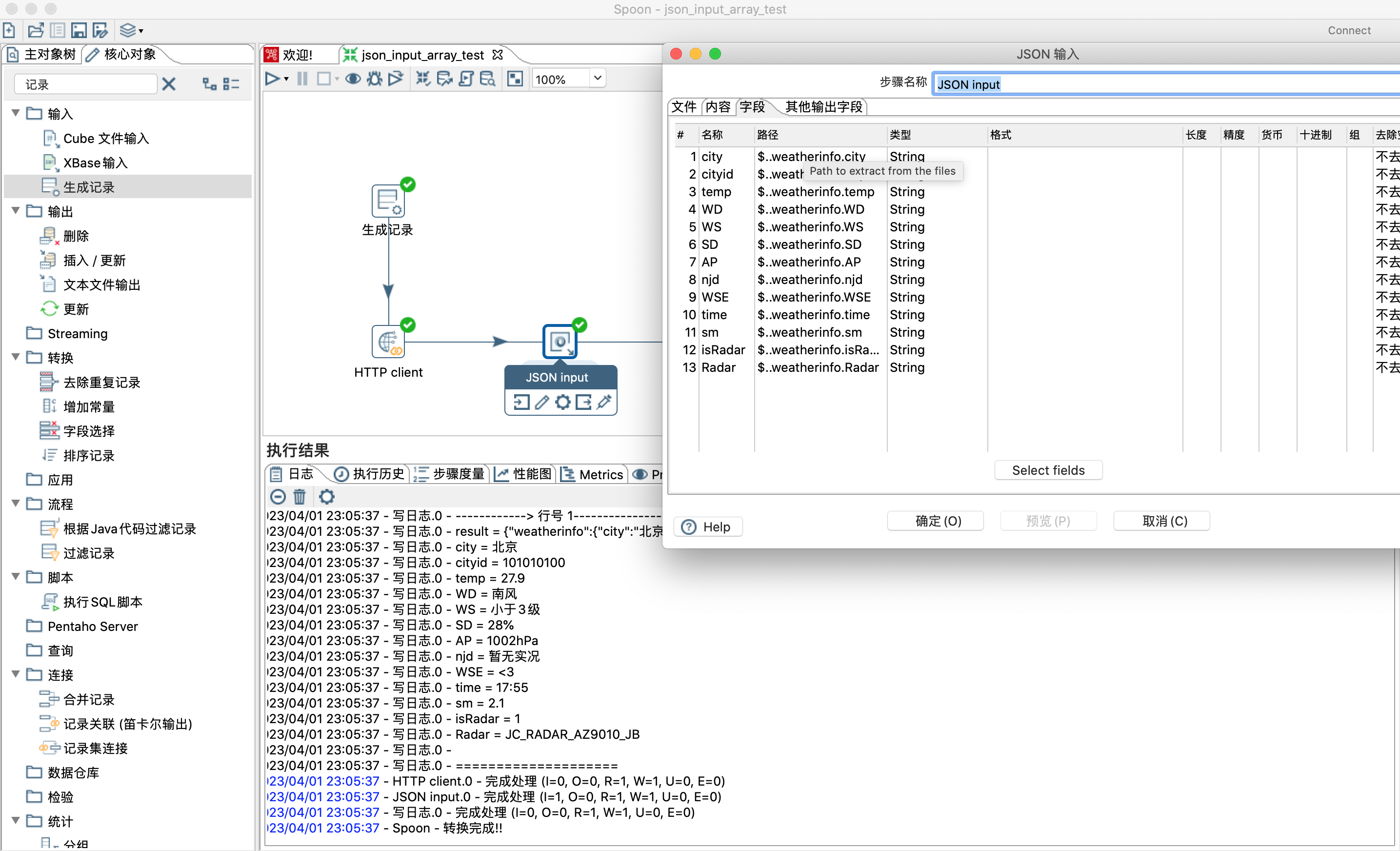Viewport: 1400px width, 851px height.
Task: Show the results grid layout icon
Action: click(515, 79)
